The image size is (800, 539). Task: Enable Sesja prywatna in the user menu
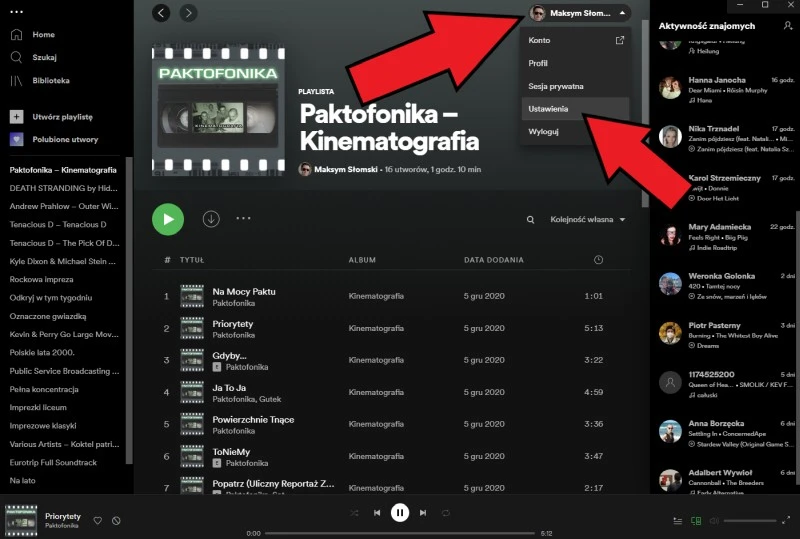point(575,86)
